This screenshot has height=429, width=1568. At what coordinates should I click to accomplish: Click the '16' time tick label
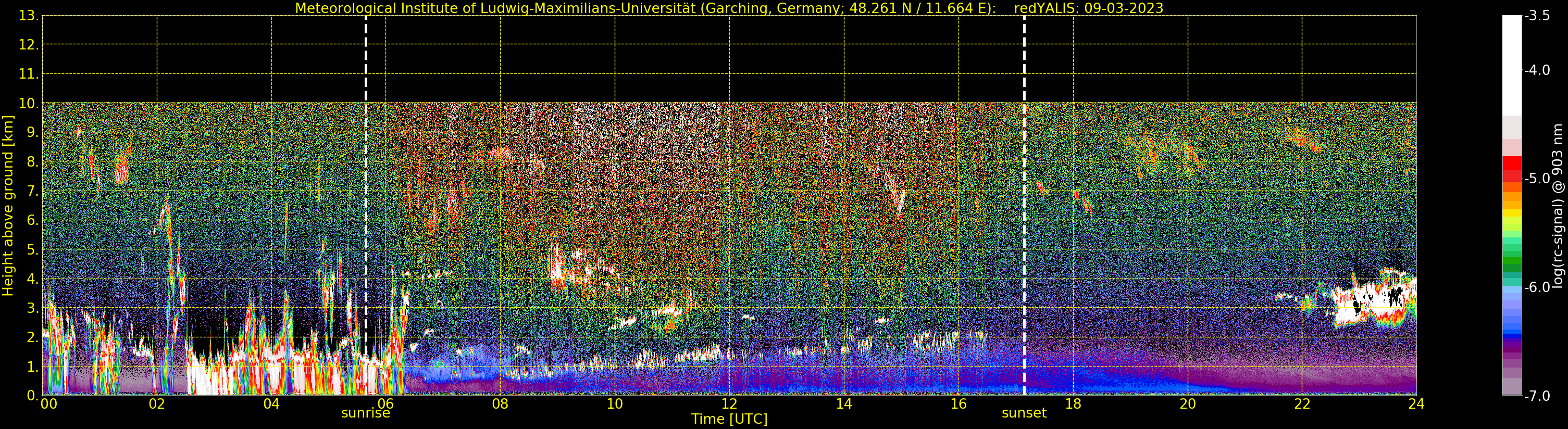(x=959, y=404)
